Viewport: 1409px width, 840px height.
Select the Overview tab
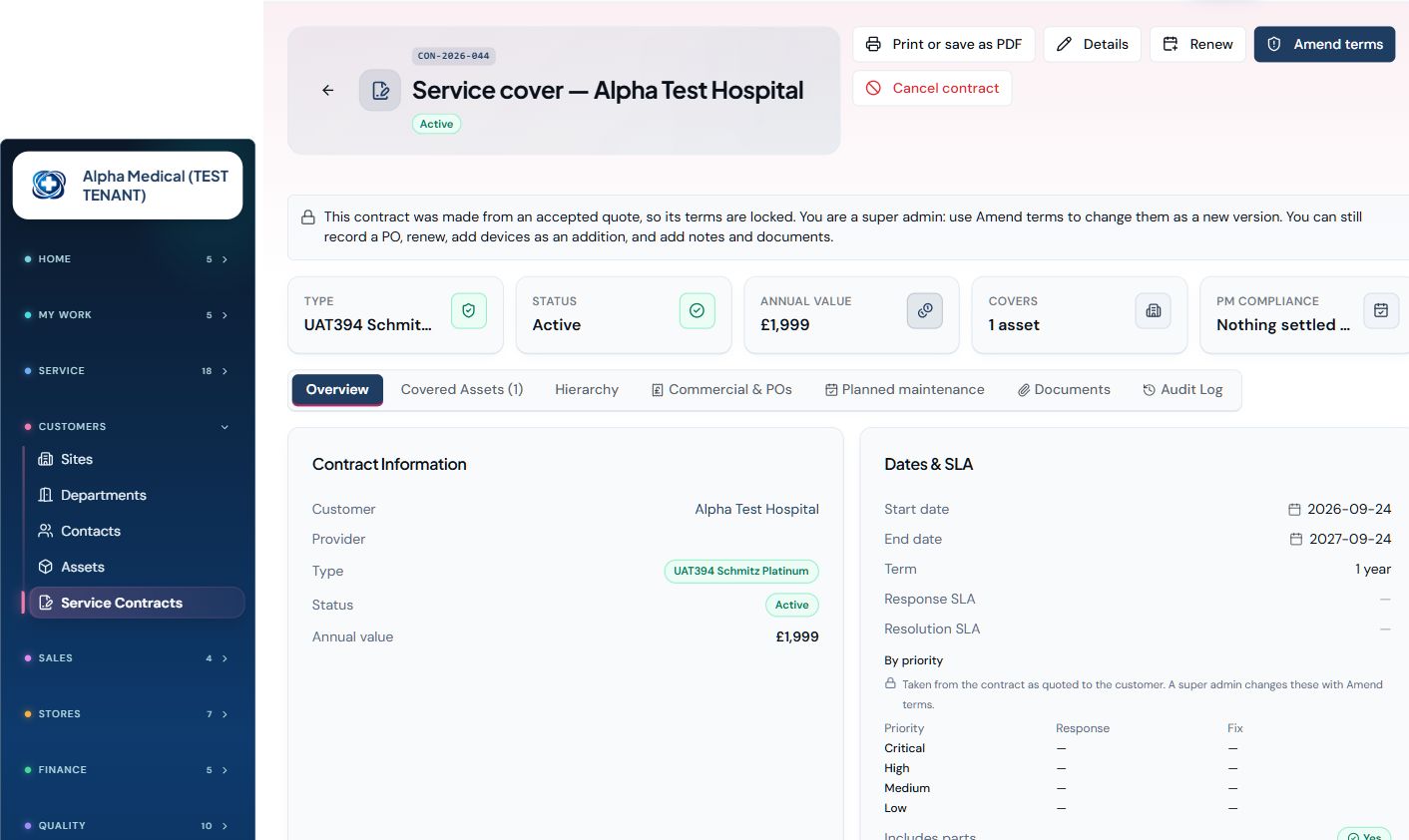337,390
